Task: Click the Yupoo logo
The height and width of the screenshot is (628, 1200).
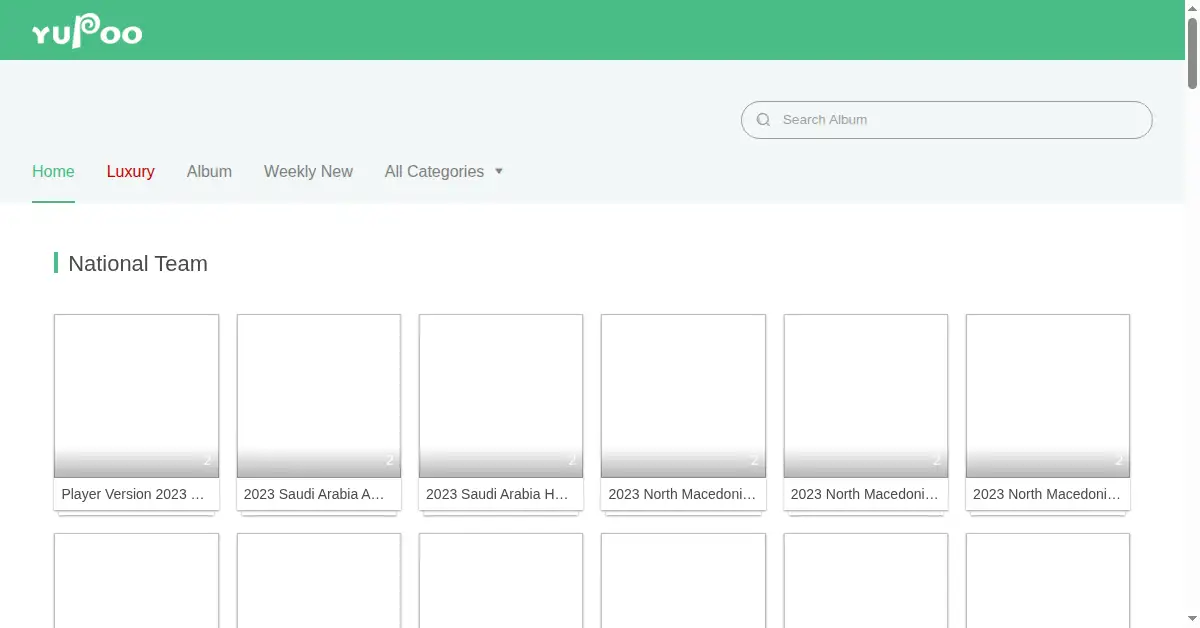Action: pos(87,30)
